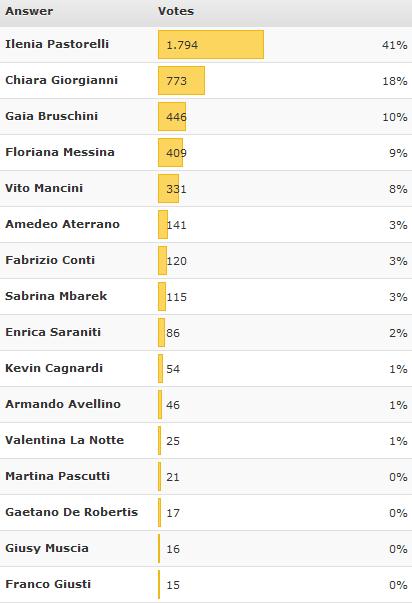Select the Ilenia Pastorelli row name
Viewport: 412px width, 603px height.
click(x=57, y=44)
